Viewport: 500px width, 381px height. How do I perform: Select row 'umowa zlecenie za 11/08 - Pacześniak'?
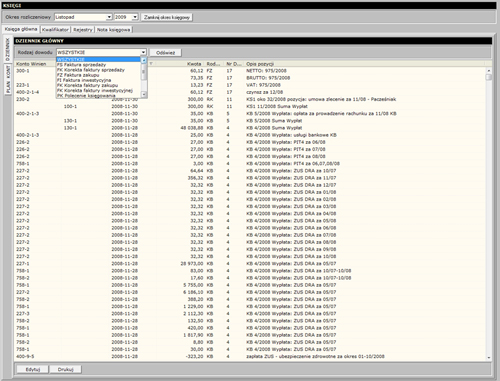[250, 99]
